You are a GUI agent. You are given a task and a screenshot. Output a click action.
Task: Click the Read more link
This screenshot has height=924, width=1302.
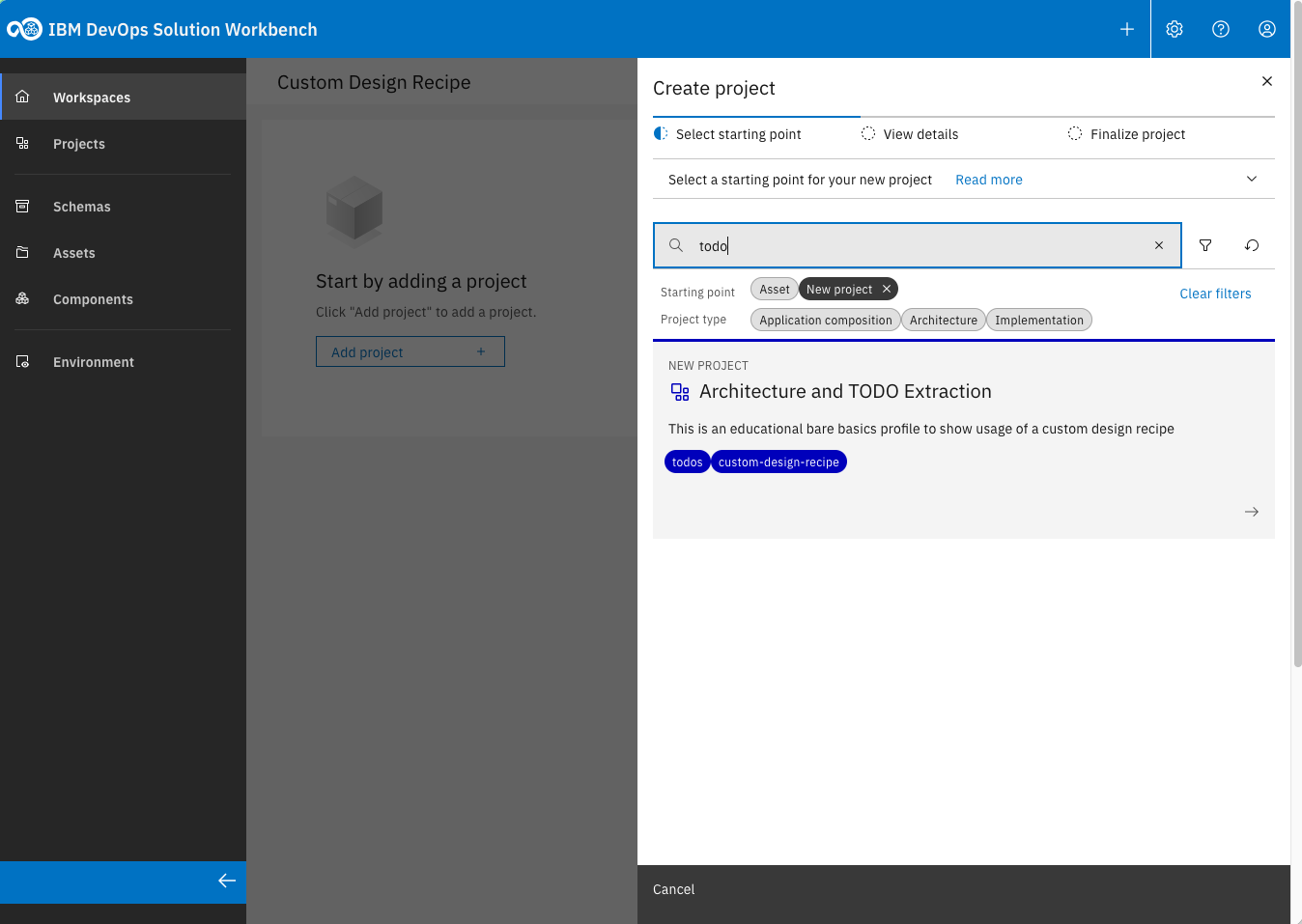click(x=988, y=180)
